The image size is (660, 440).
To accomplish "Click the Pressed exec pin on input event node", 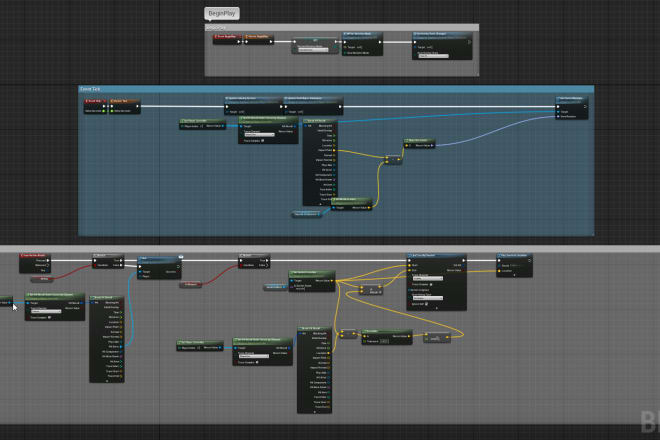I will (48, 260).
